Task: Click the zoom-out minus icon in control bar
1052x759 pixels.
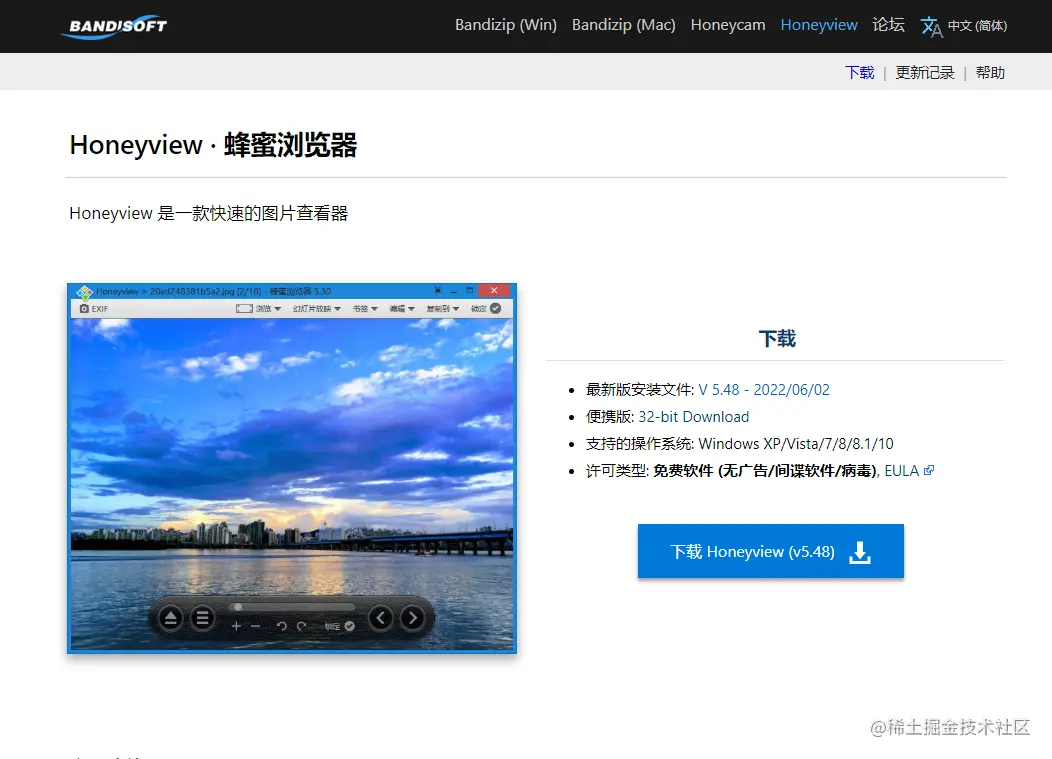Action: tap(256, 626)
